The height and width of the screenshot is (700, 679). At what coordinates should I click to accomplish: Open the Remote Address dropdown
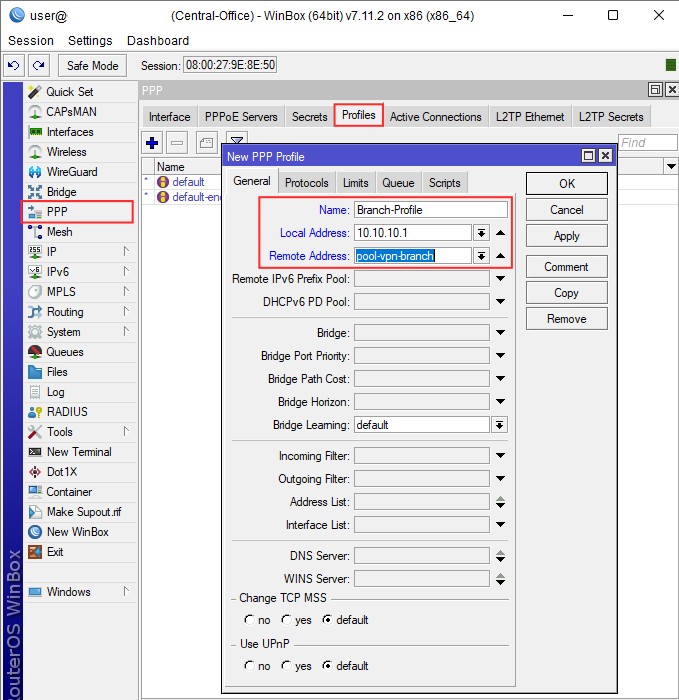(x=481, y=256)
